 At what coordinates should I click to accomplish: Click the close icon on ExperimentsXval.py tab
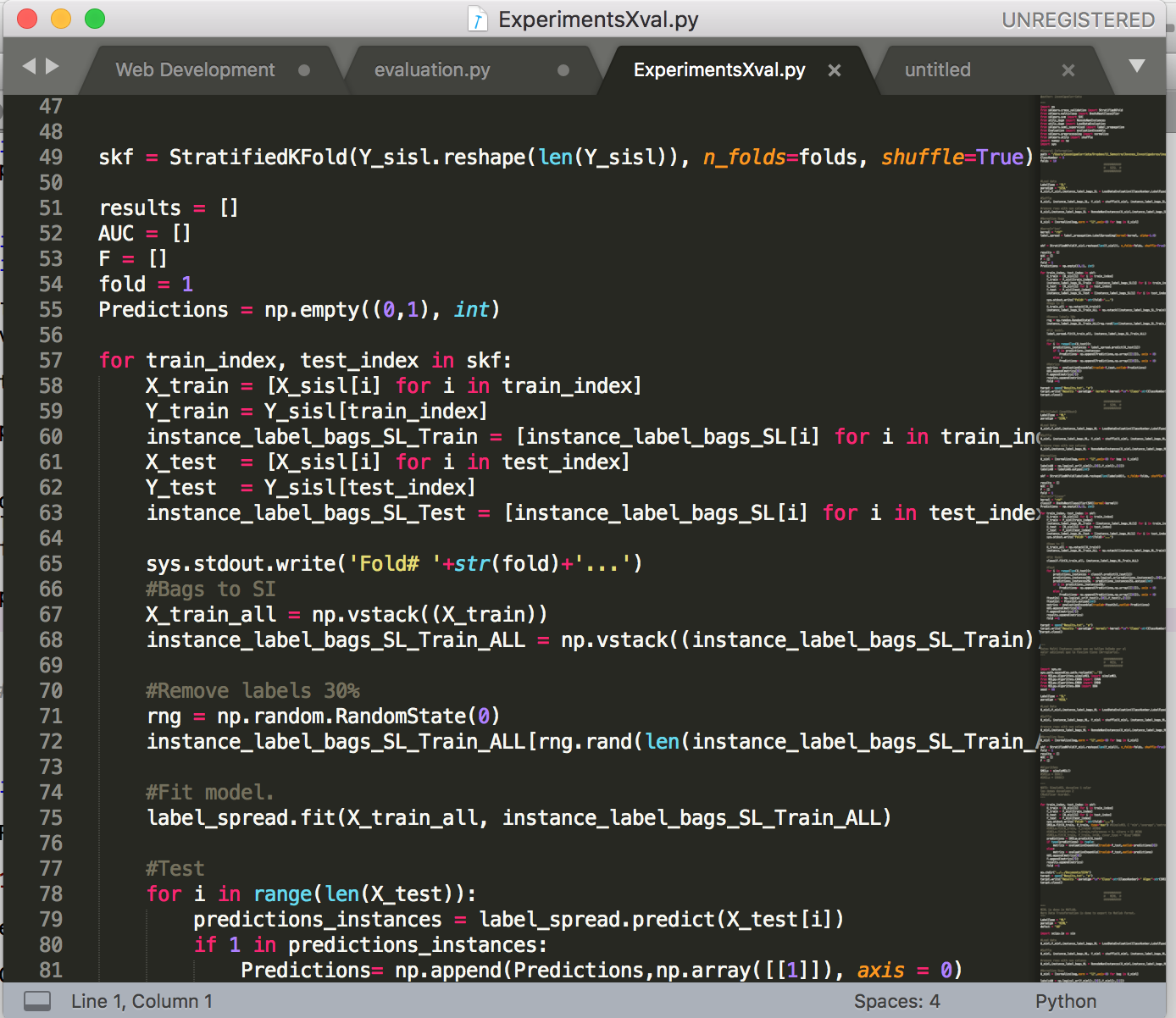pos(834,70)
